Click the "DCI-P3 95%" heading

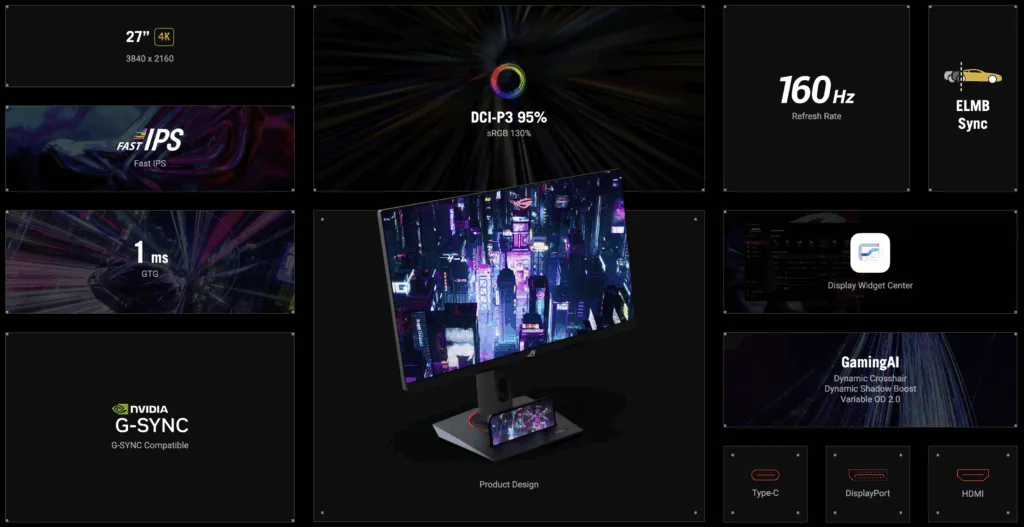[509, 118]
